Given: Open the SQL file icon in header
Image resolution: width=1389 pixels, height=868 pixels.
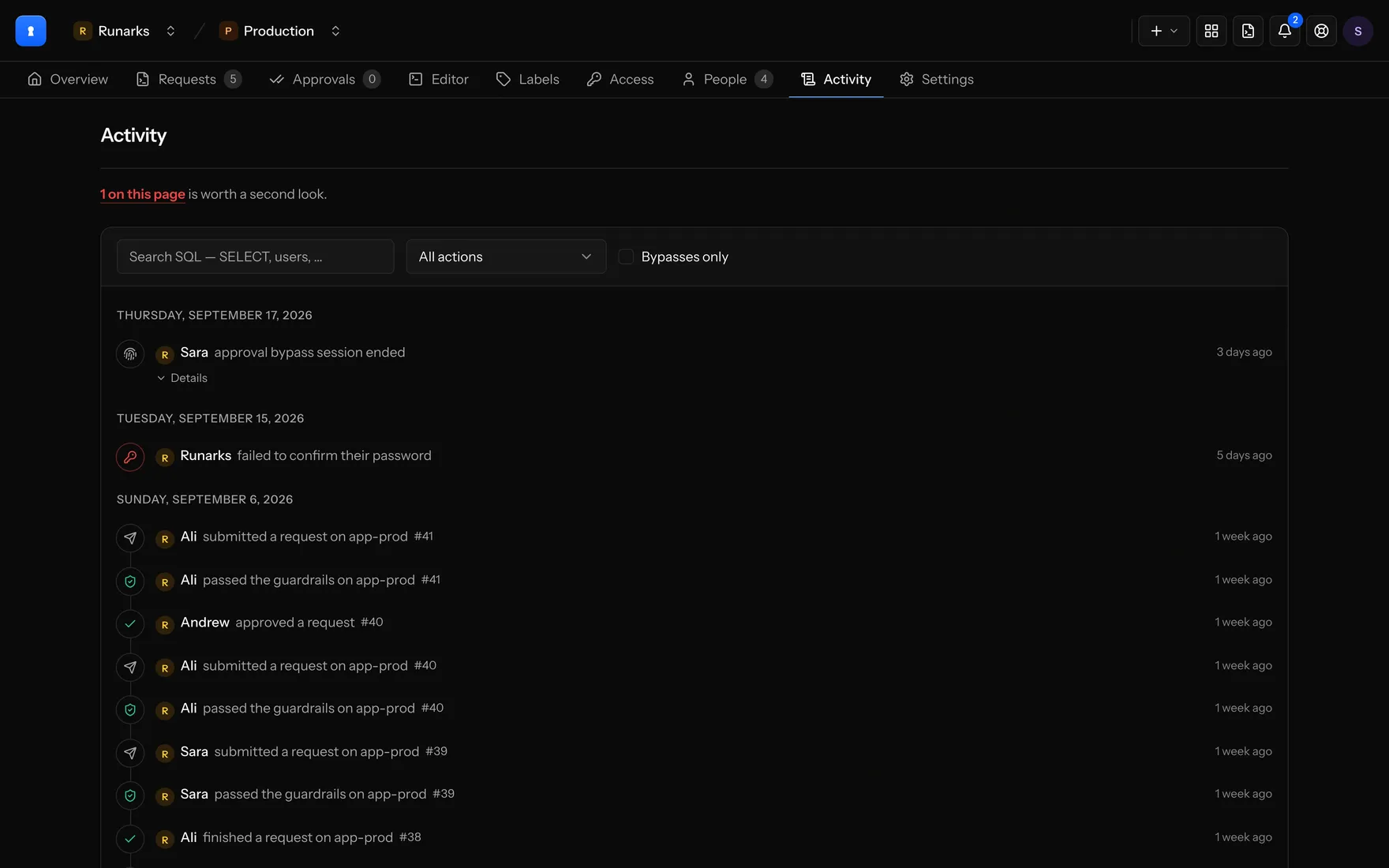Looking at the screenshot, I should pyautogui.click(x=1248, y=31).
